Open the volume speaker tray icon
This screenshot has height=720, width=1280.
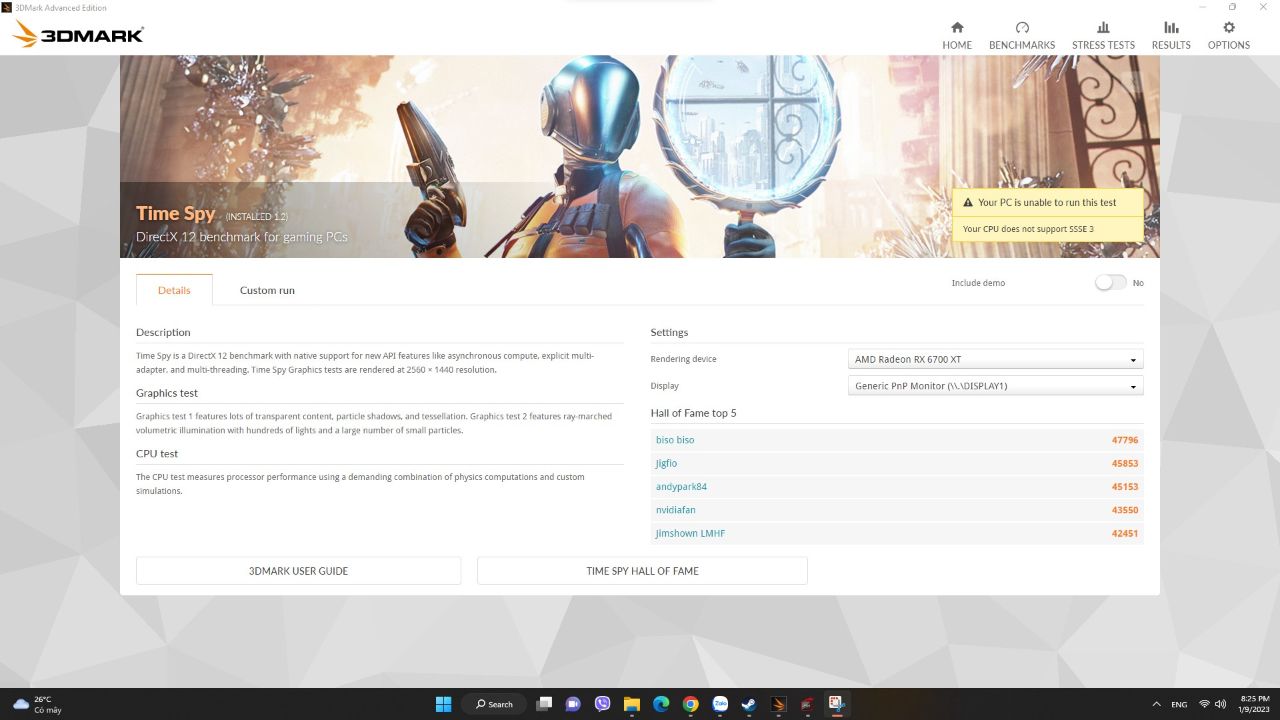tap(1220, 704)
